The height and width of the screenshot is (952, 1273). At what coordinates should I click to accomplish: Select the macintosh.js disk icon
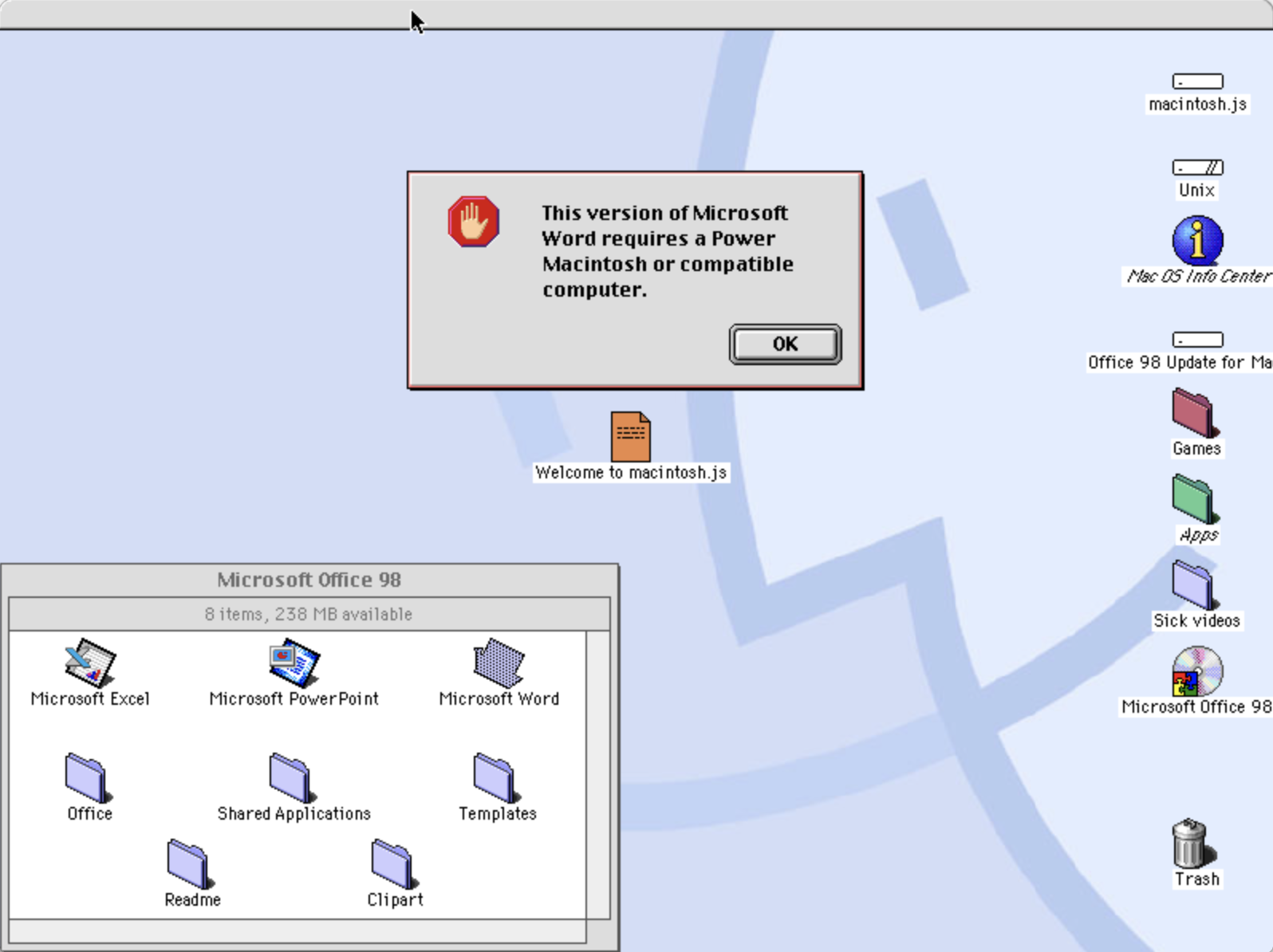(1197, 81)
